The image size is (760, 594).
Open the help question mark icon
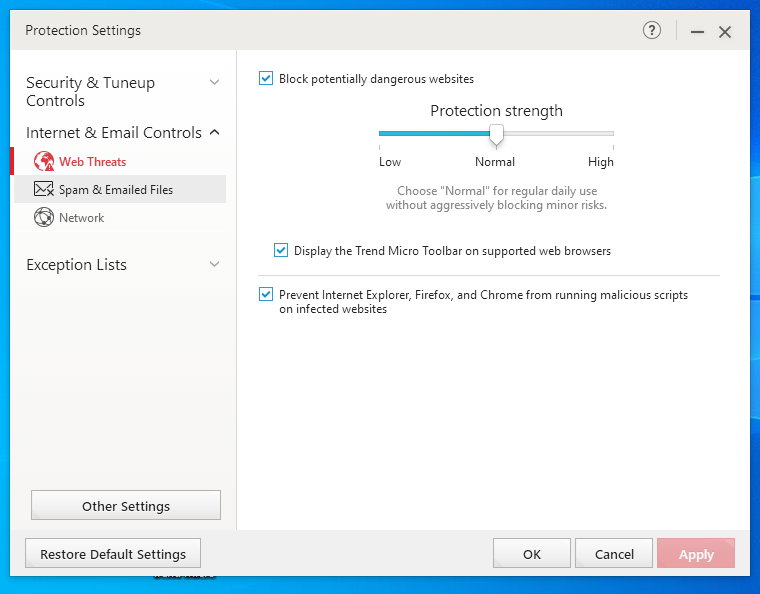pyautogui.click(x=652, y=31)
